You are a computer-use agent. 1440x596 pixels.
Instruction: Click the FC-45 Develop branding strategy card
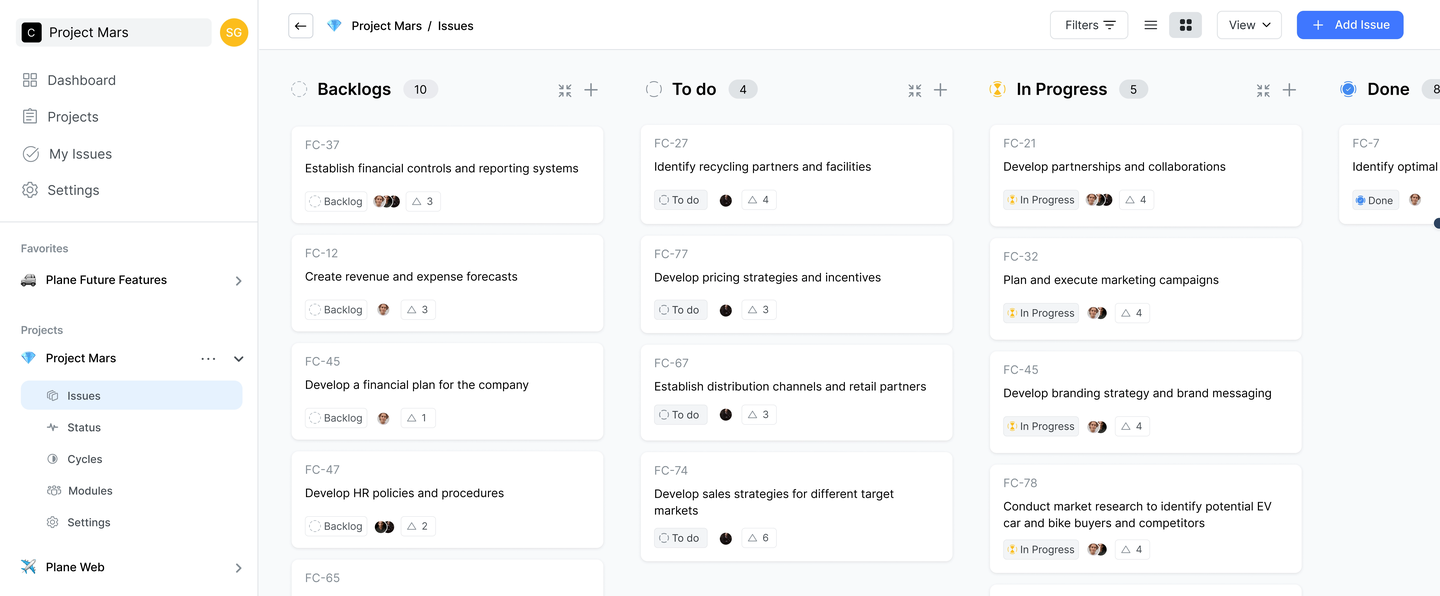[1146, 402]
